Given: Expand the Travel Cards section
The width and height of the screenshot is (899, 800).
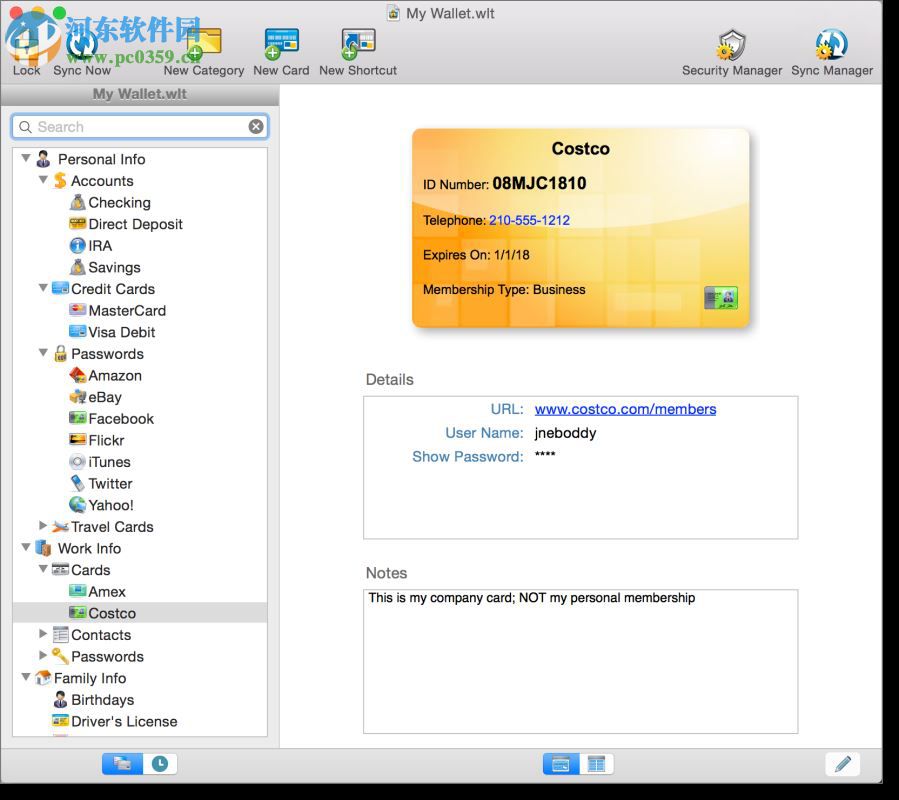Looking at the screenshot, I should pos(44,526).
